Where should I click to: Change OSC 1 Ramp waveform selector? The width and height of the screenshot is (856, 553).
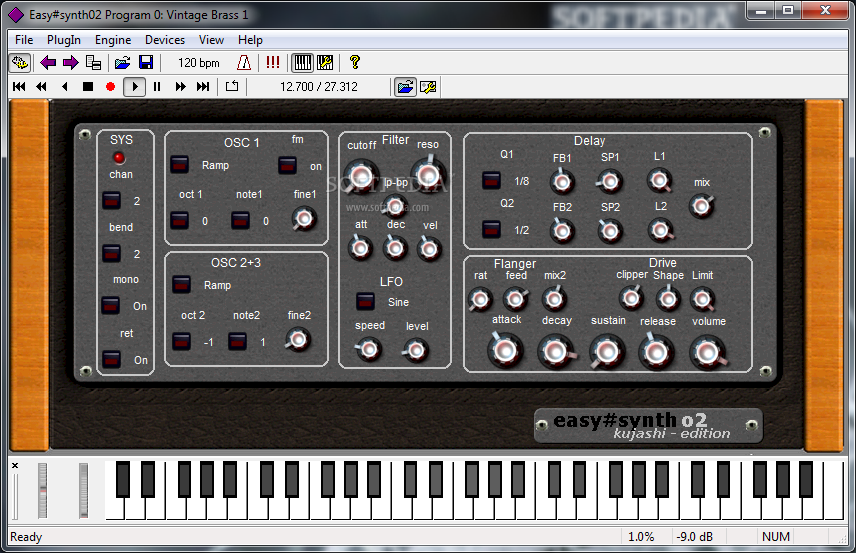click(x=179, y=164)
